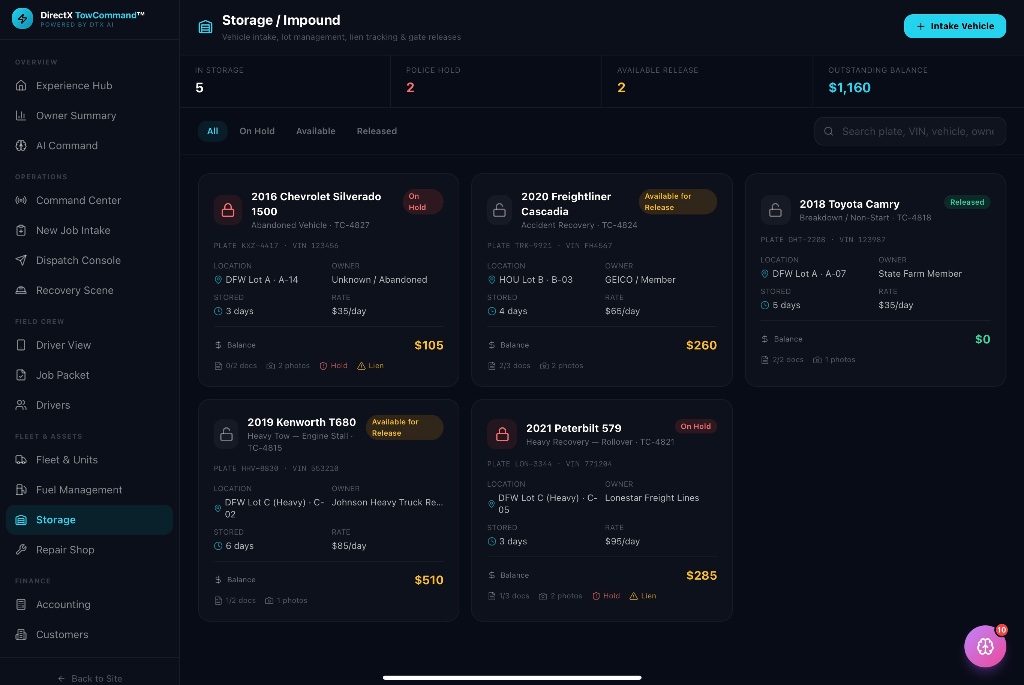Click the Recovery Scene icon
This screenshot has width=1024, height=685.
tap(21, 290)
